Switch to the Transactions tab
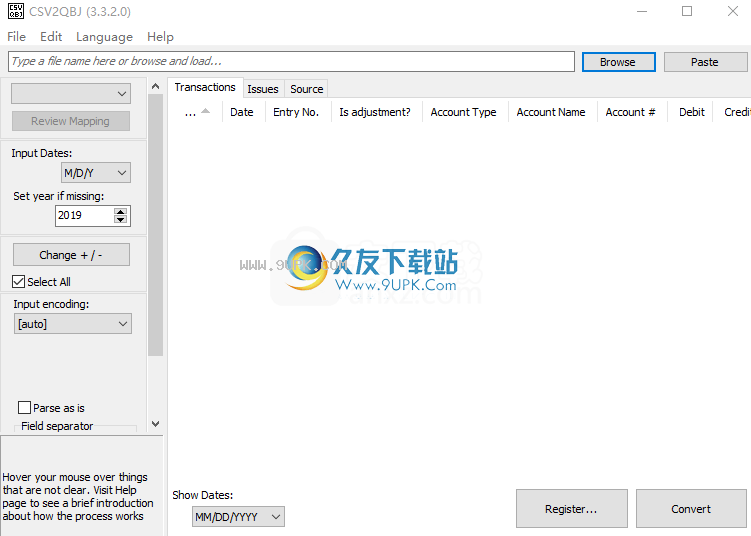 pyautogui.click(x=205, y=87)
